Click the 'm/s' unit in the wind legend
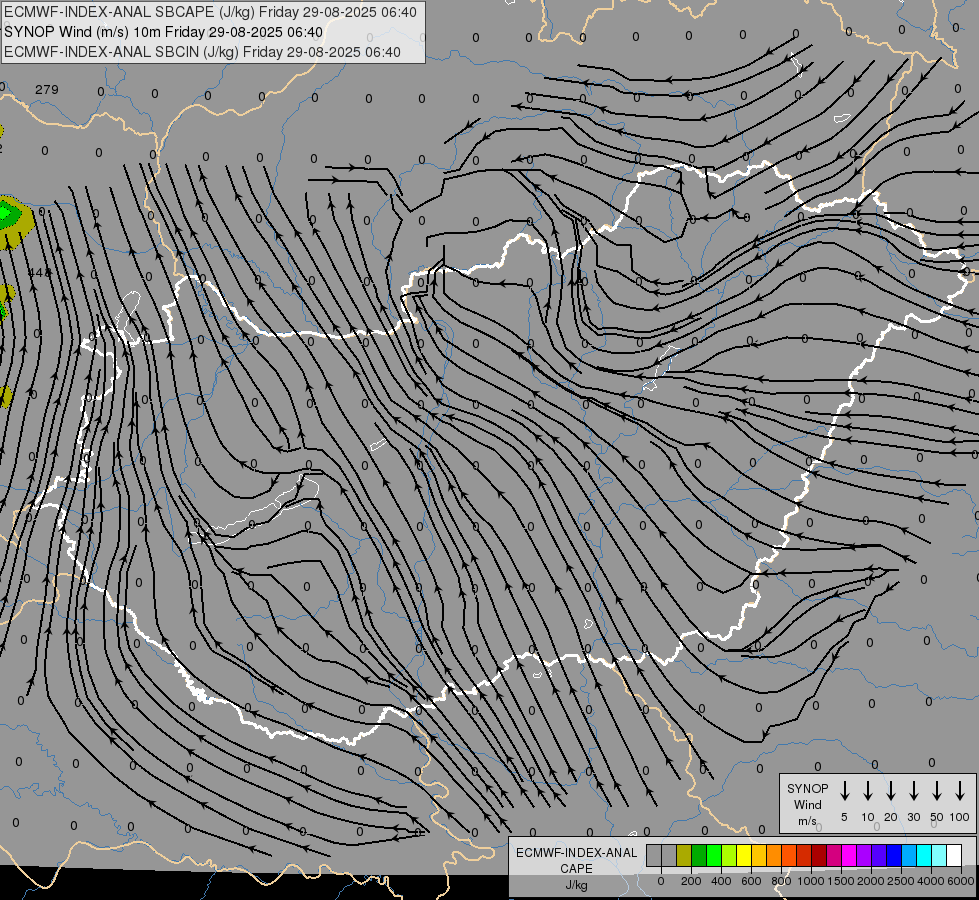 click(x=807, y=821)
